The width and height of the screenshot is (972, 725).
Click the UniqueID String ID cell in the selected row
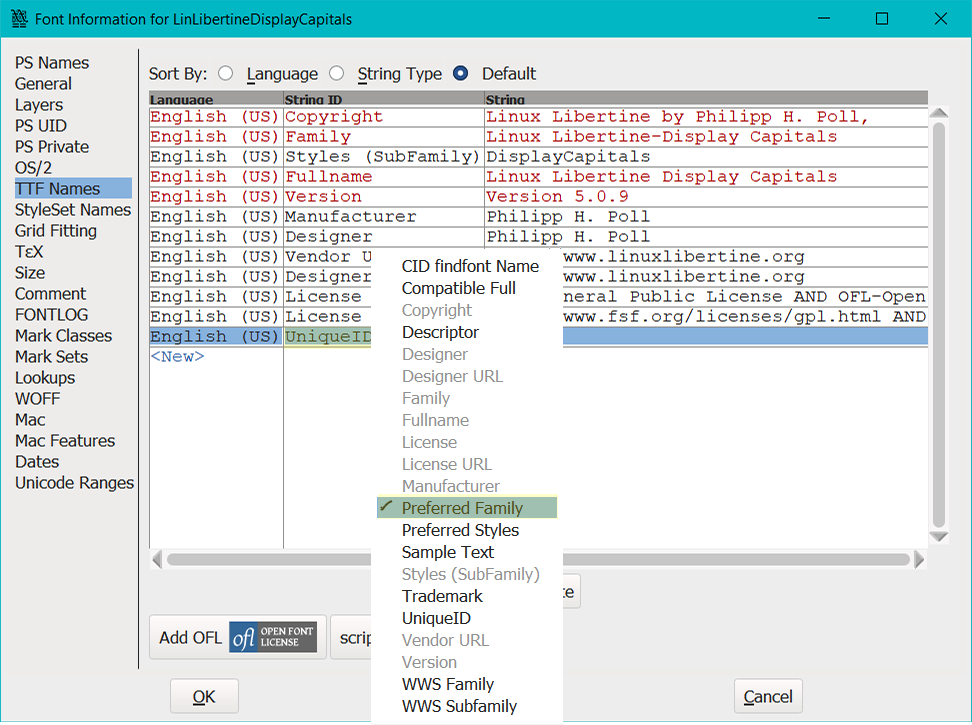pos(328,336)
